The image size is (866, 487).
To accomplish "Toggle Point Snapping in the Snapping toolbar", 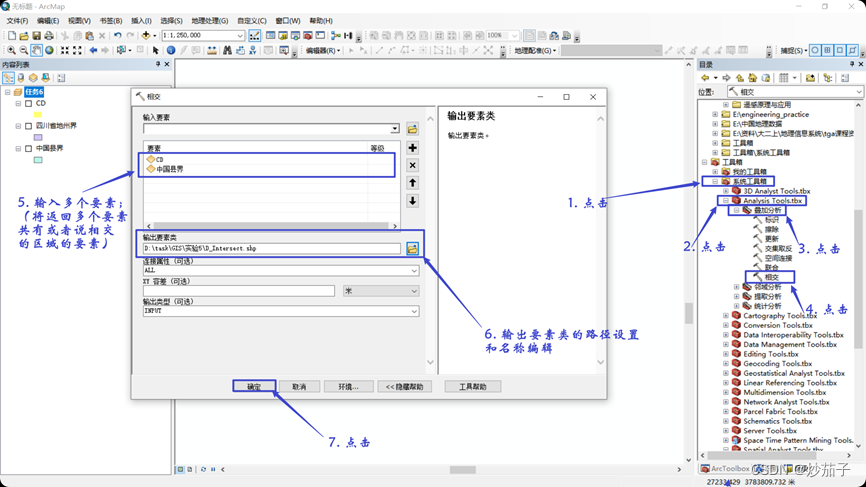I will (x=815, y=50).
